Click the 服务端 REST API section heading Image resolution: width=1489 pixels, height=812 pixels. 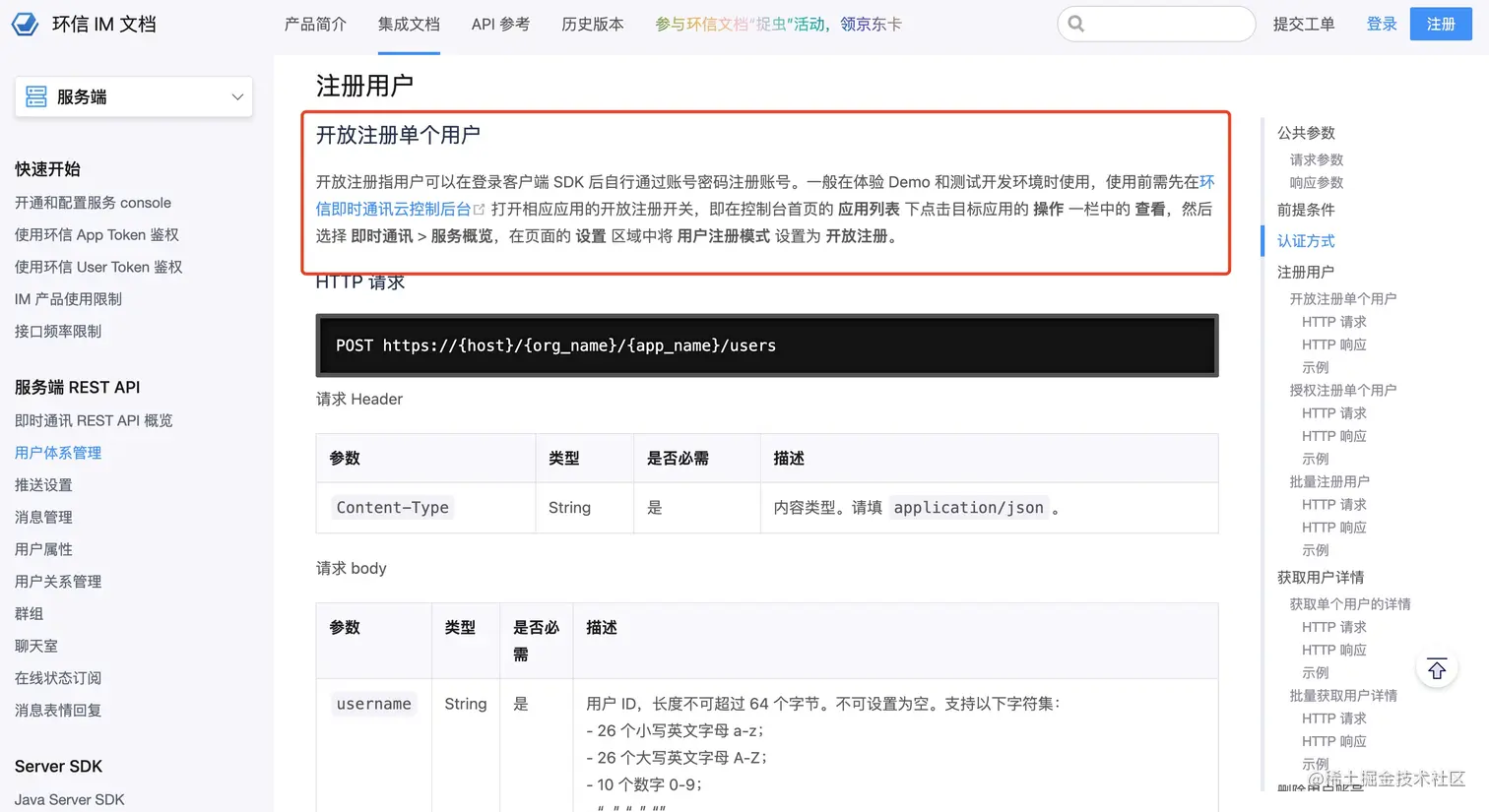tap(78, 387)
